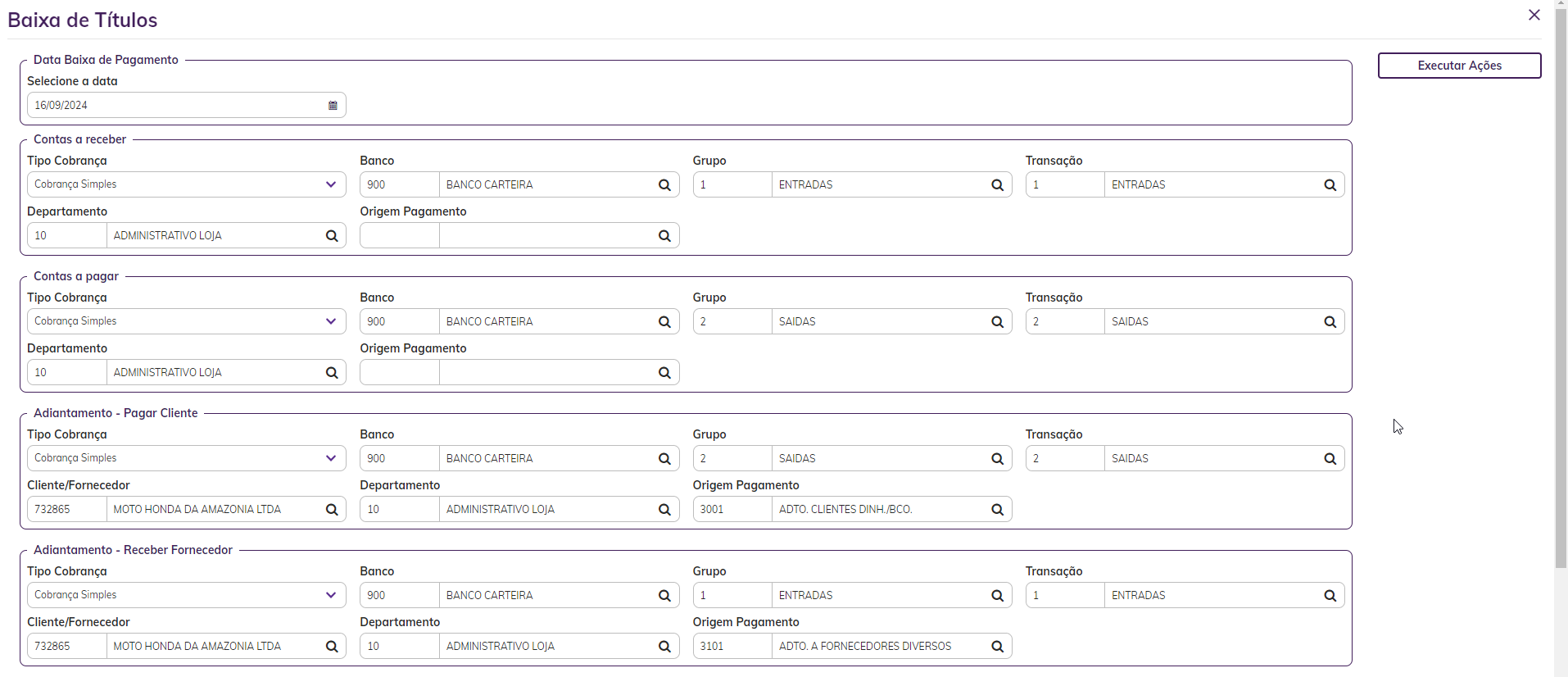This screenshot has height=677, width=1568.
Task: Click Departamento search icon in Contas a pagar
Action: pyautogui.click(x=332, y=373)
